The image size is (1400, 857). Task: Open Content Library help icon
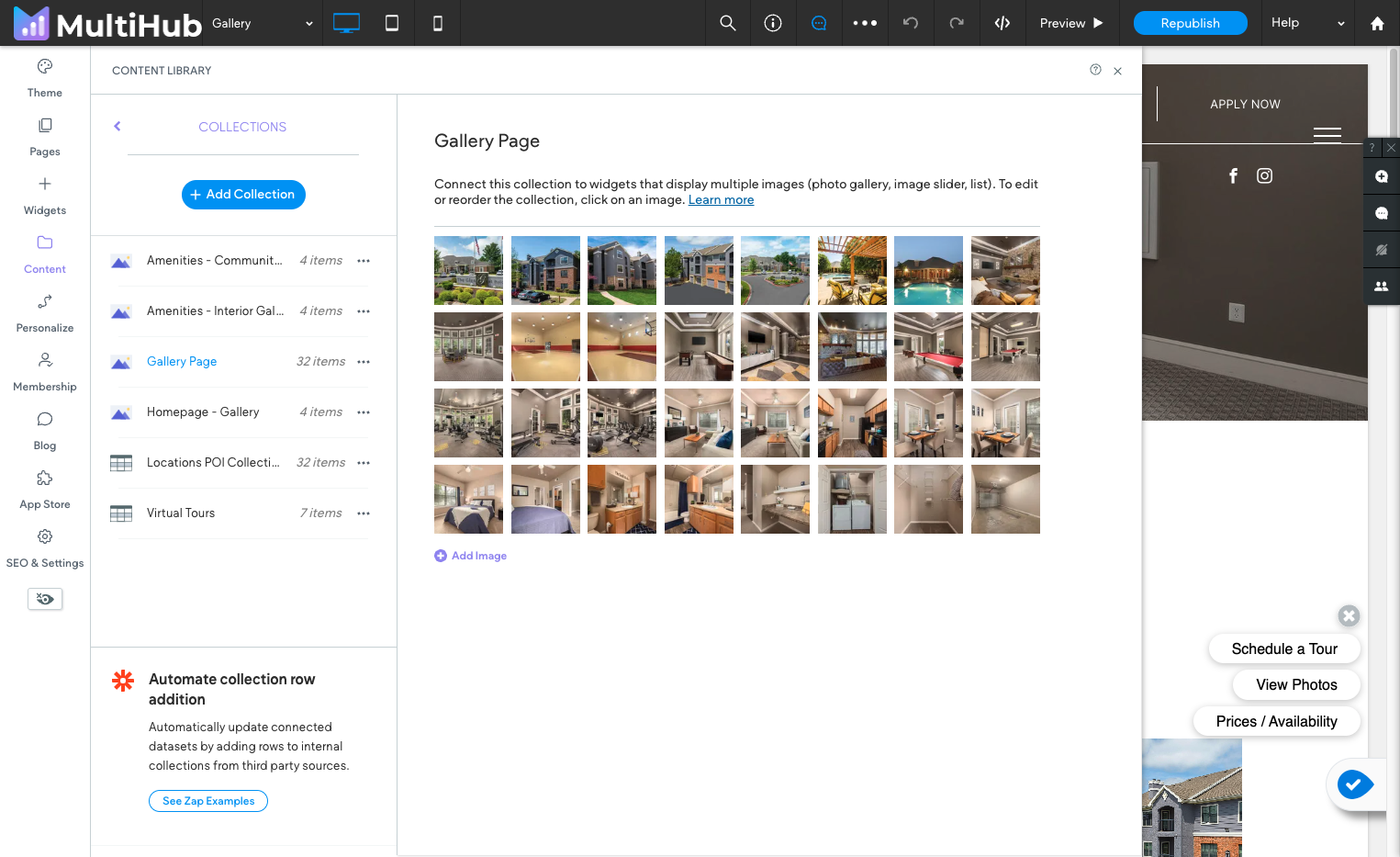[x=1095, y=70]
